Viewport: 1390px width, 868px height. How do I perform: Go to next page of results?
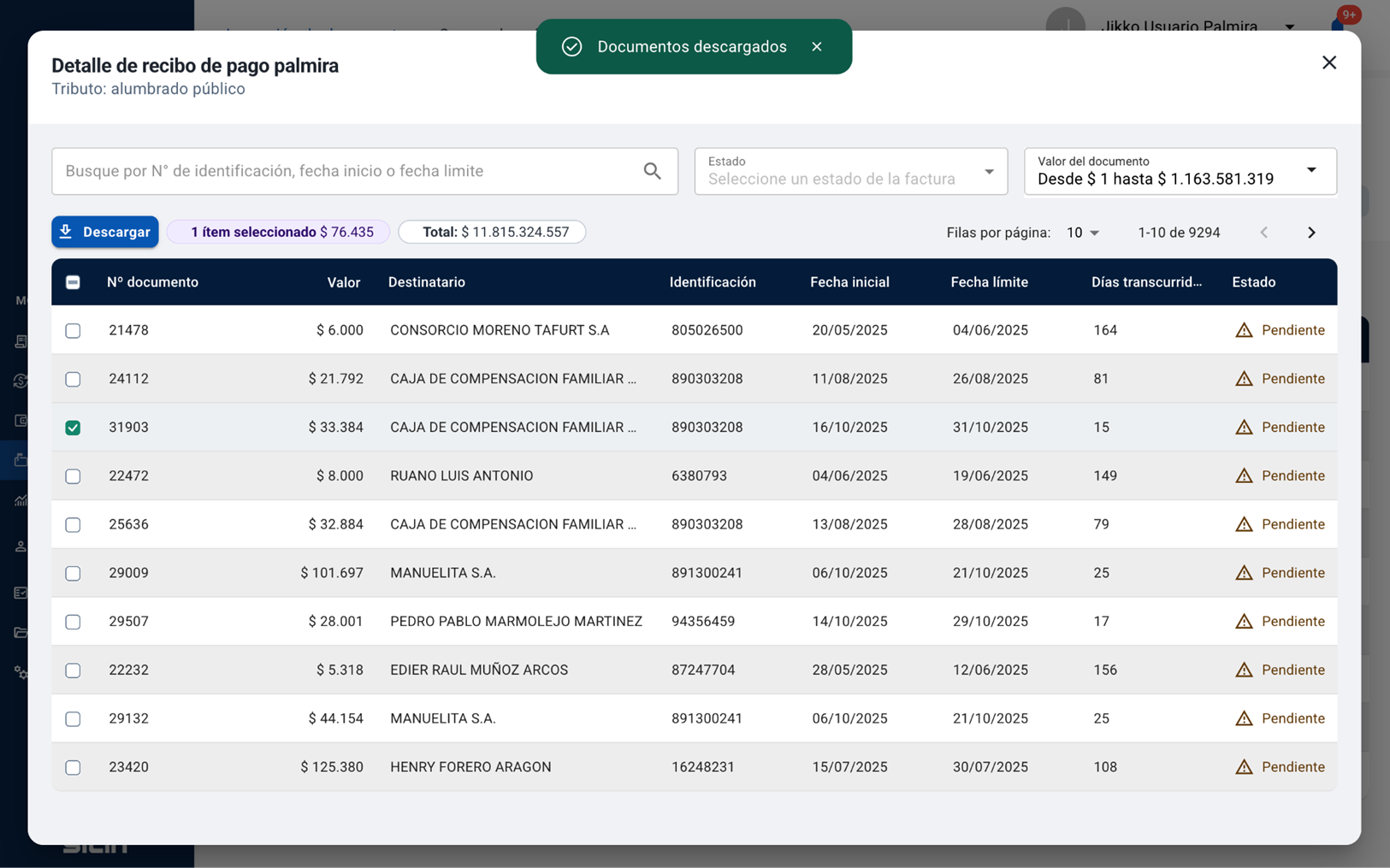pos(1311,233)
